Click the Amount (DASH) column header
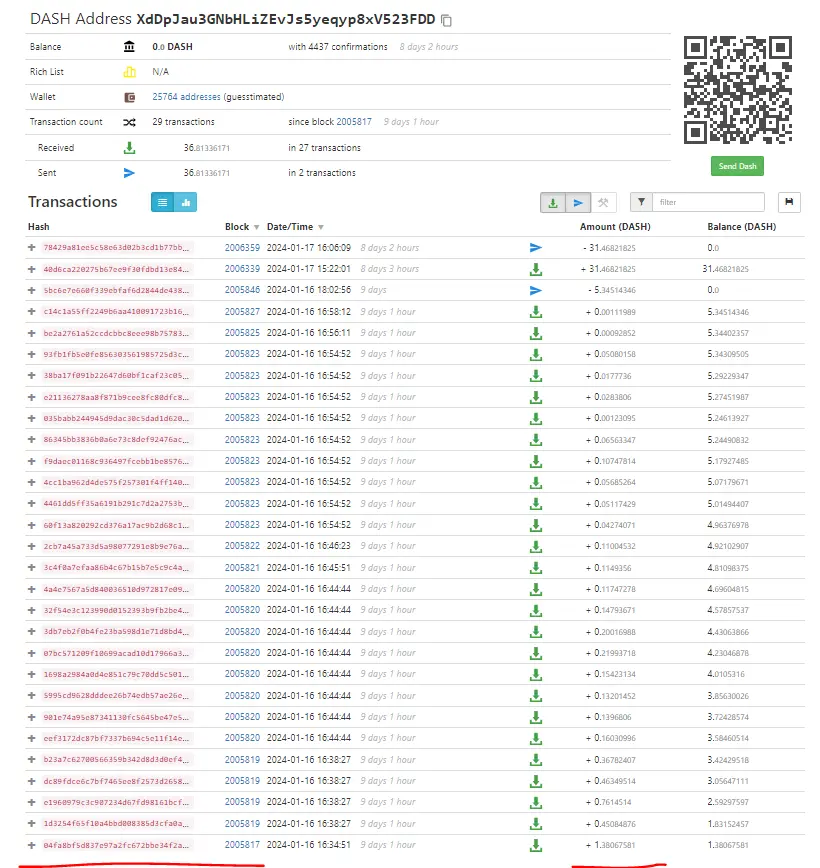 pyautogui.click(x=615, y=227)
